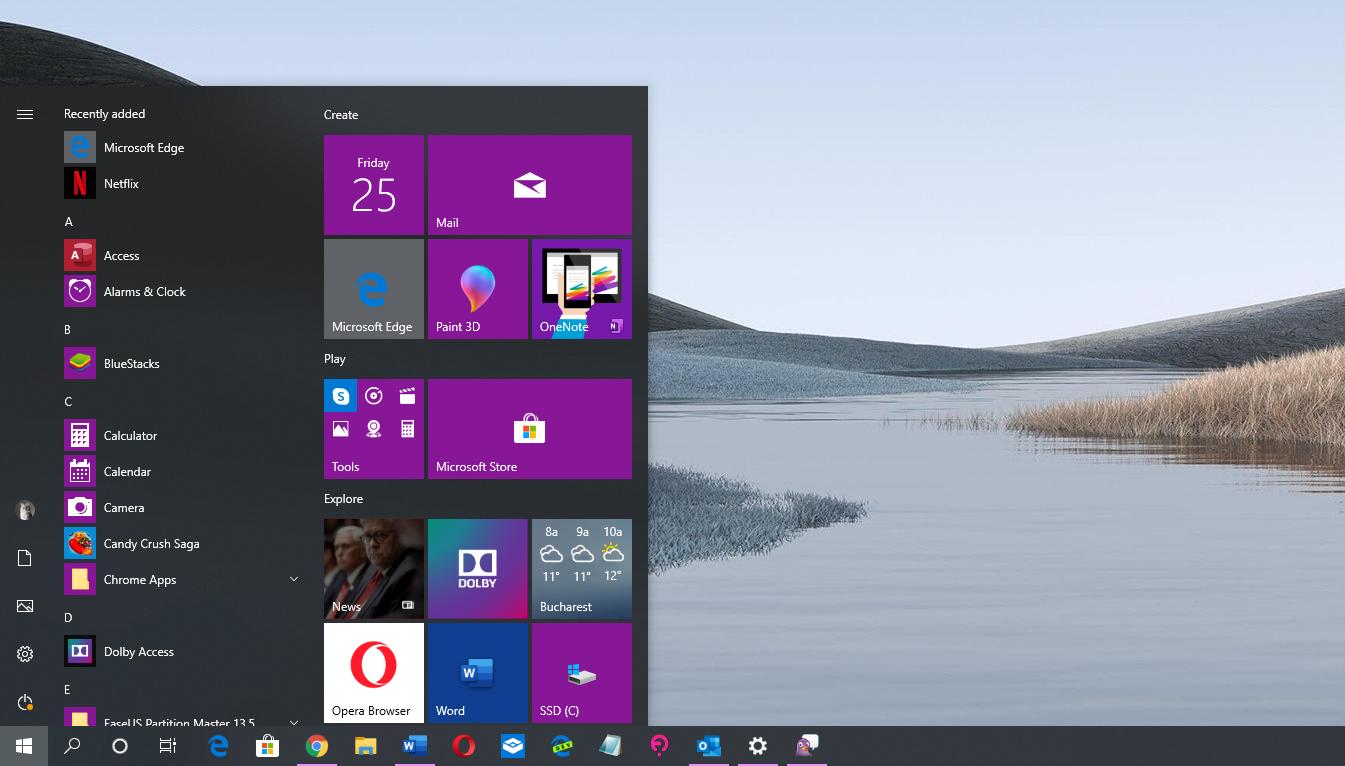Open the Calculator app
Screen dimensions: 1345x766
[184, 436]
